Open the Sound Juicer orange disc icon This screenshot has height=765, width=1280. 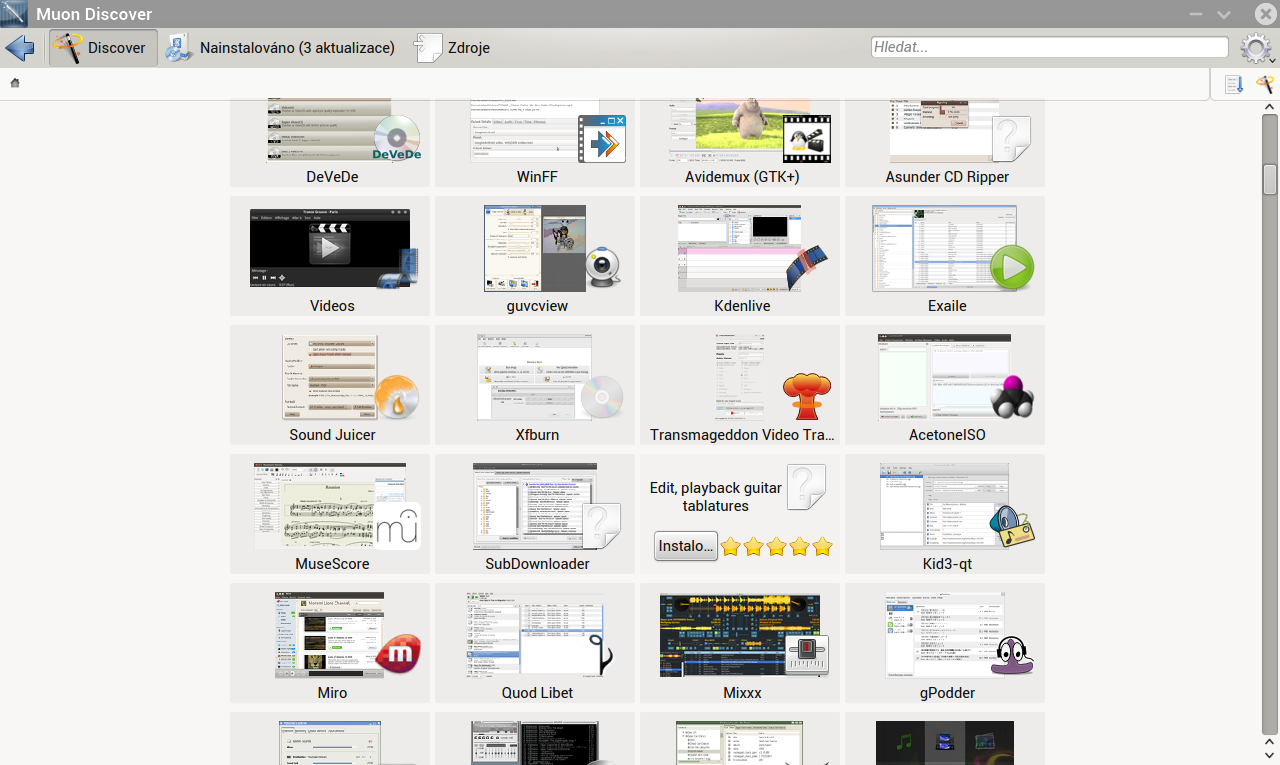pos(397,397)
